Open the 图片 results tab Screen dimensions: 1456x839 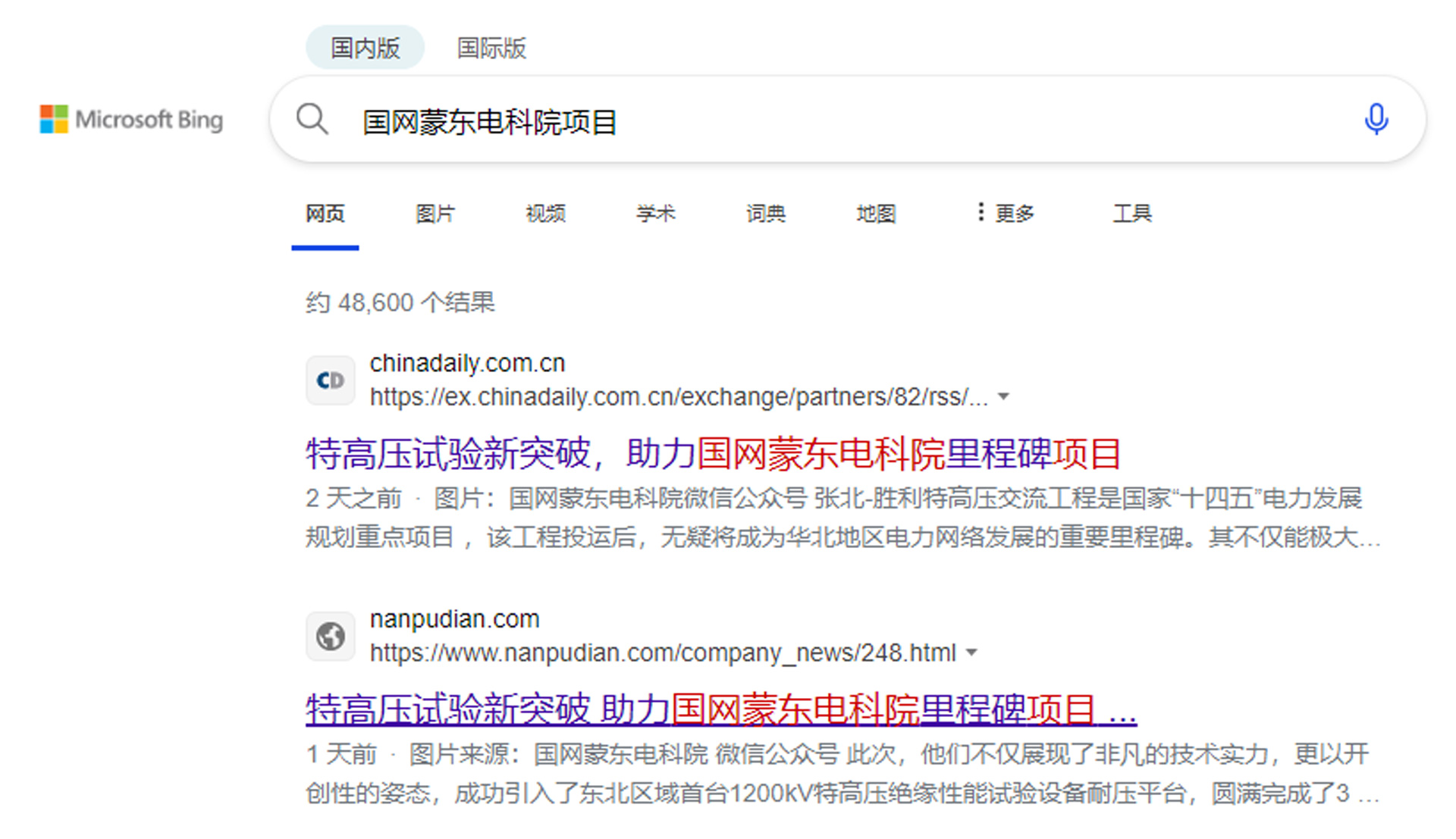coord(435,214)
